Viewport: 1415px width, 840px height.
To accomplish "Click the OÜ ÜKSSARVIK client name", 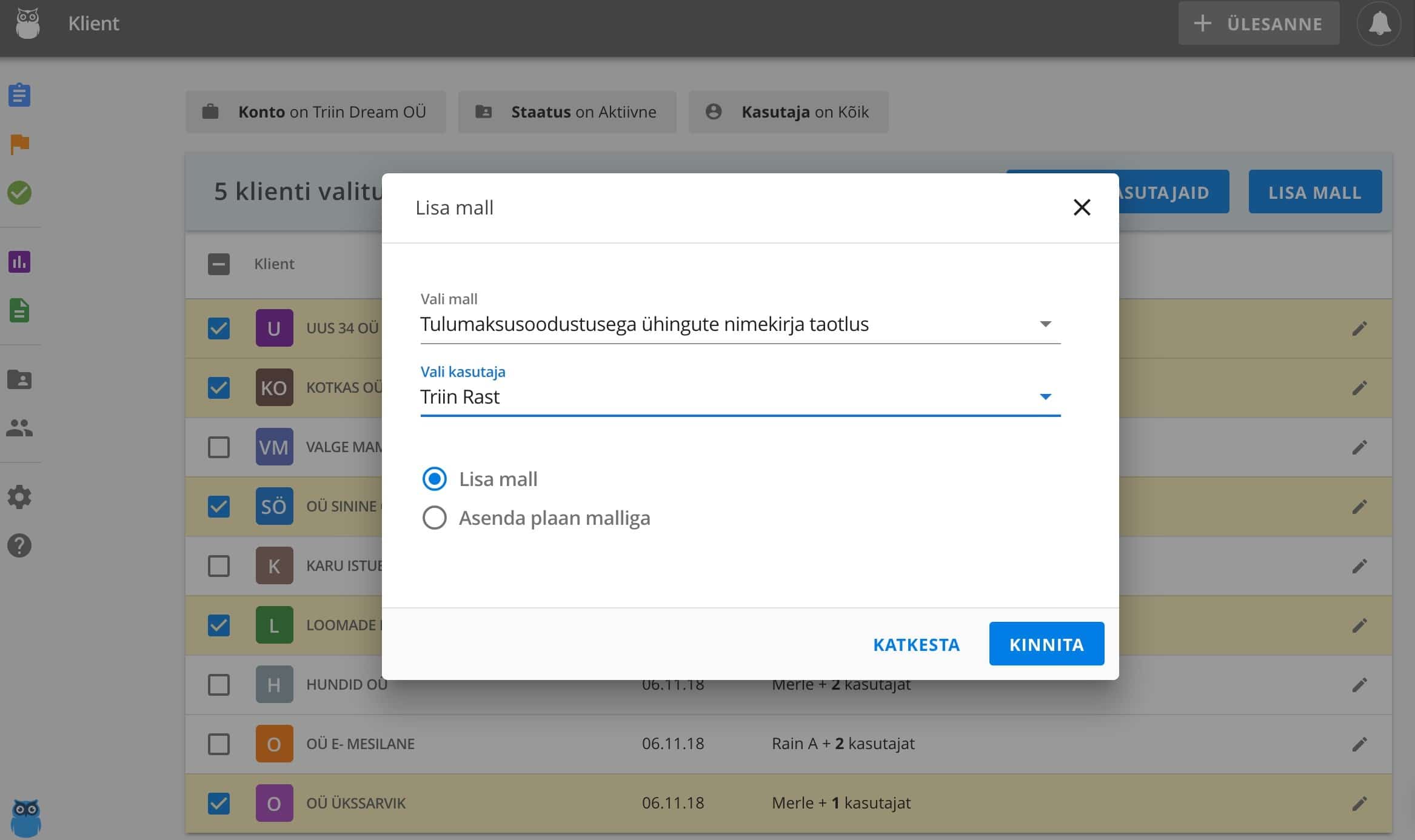I will 356,803.
